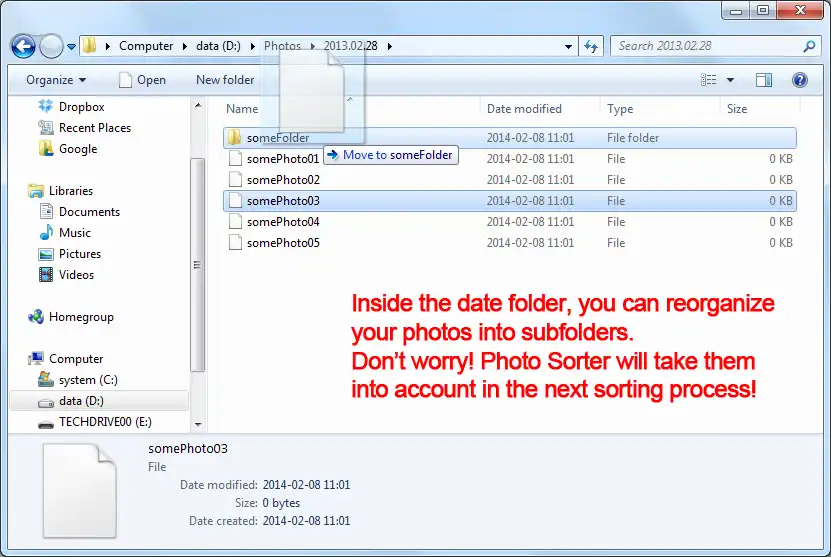Select Google in the navigation pane

click(78, 149)
